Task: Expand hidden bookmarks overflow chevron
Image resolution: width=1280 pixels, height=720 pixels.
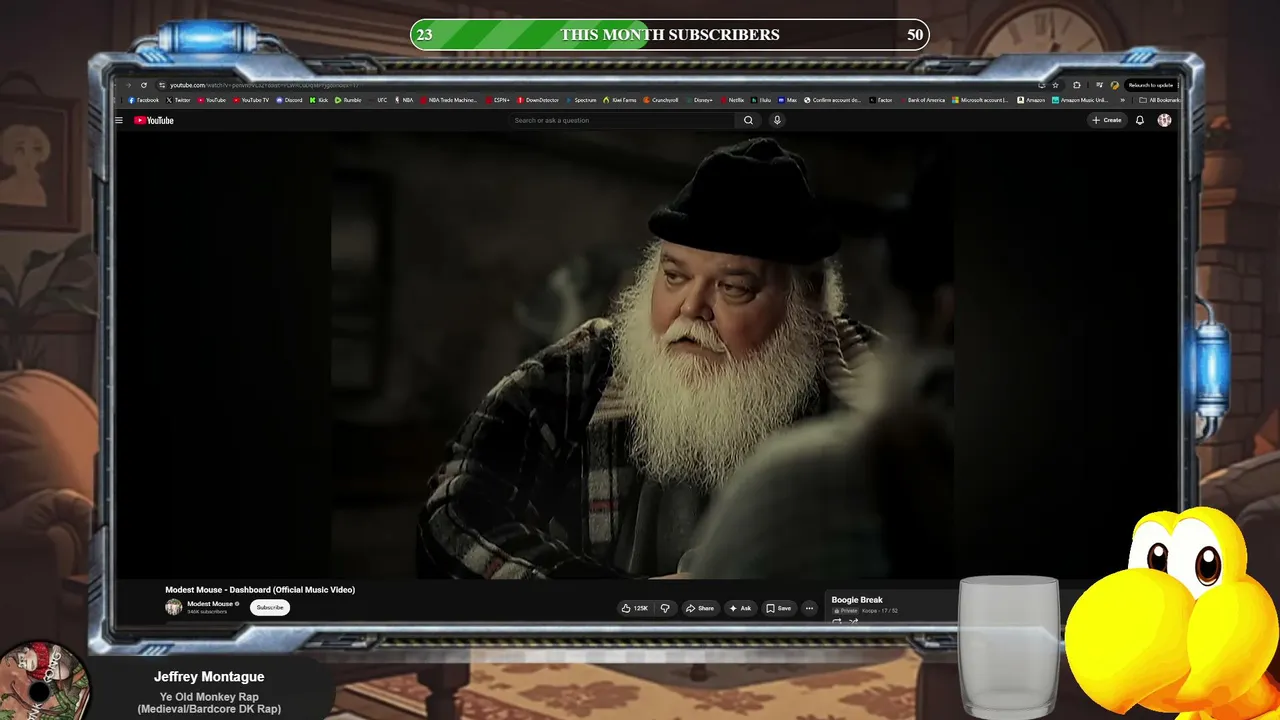Action: [1122, 100]
